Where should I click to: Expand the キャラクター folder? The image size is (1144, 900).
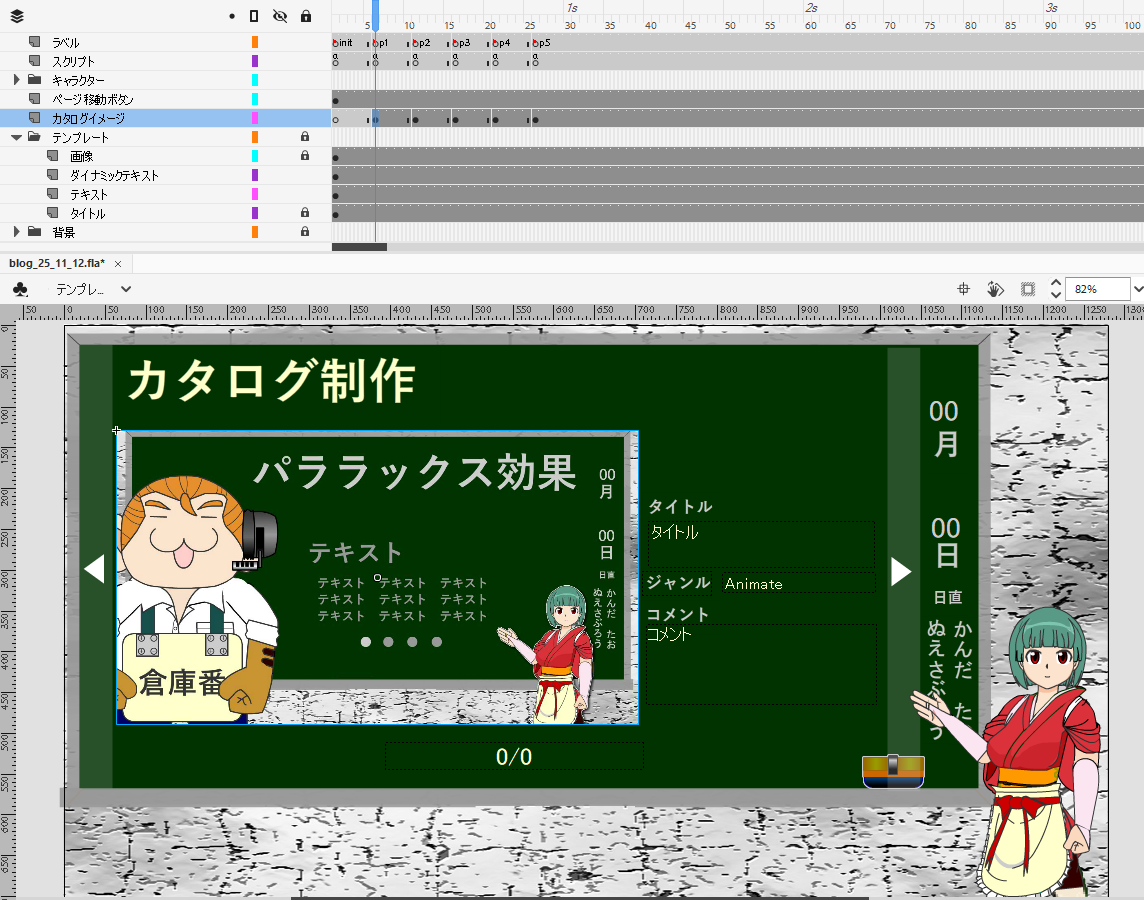(17, 80)
